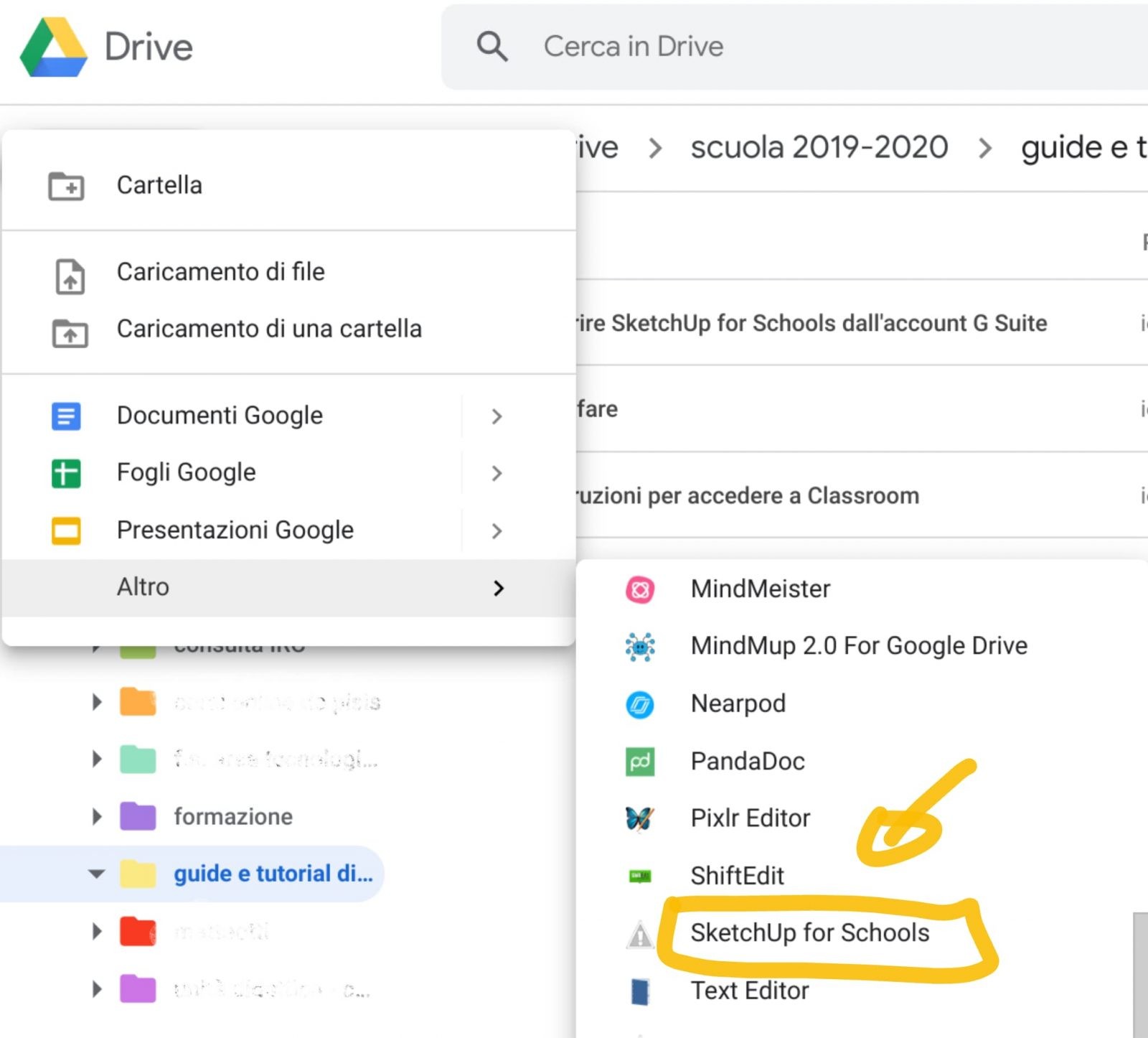
Task: Click the mint green folder icon
Action: pyautogui.click(x=138, y=759)
